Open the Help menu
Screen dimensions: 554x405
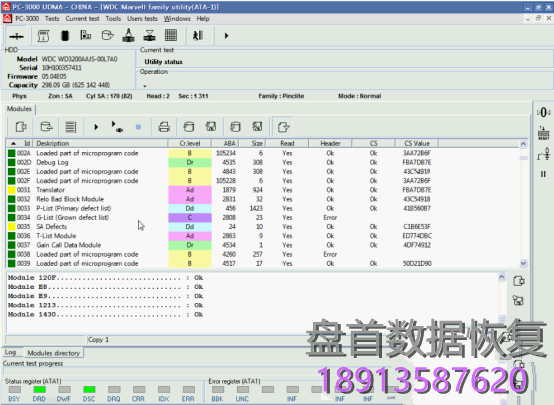[x=203, y=18]
